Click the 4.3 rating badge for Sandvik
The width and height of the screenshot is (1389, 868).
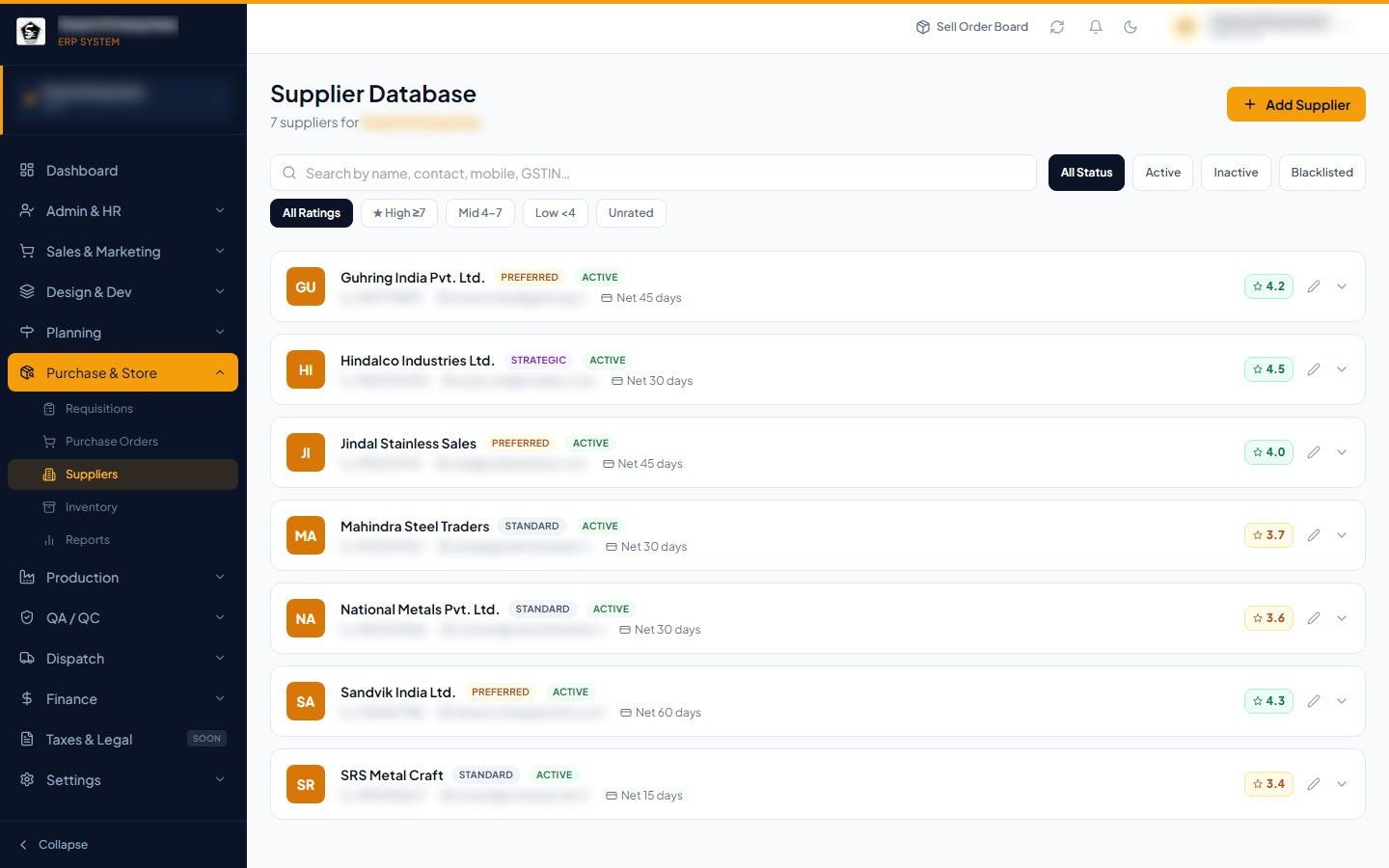(x=1268, y=701)
